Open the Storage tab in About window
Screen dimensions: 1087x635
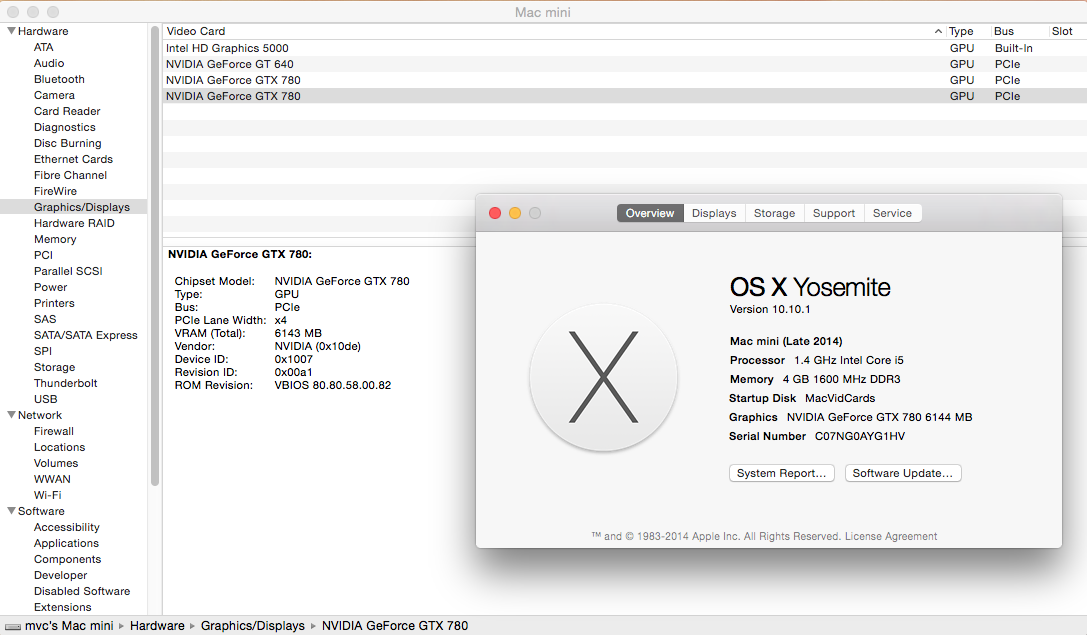[x=774, y=214]
